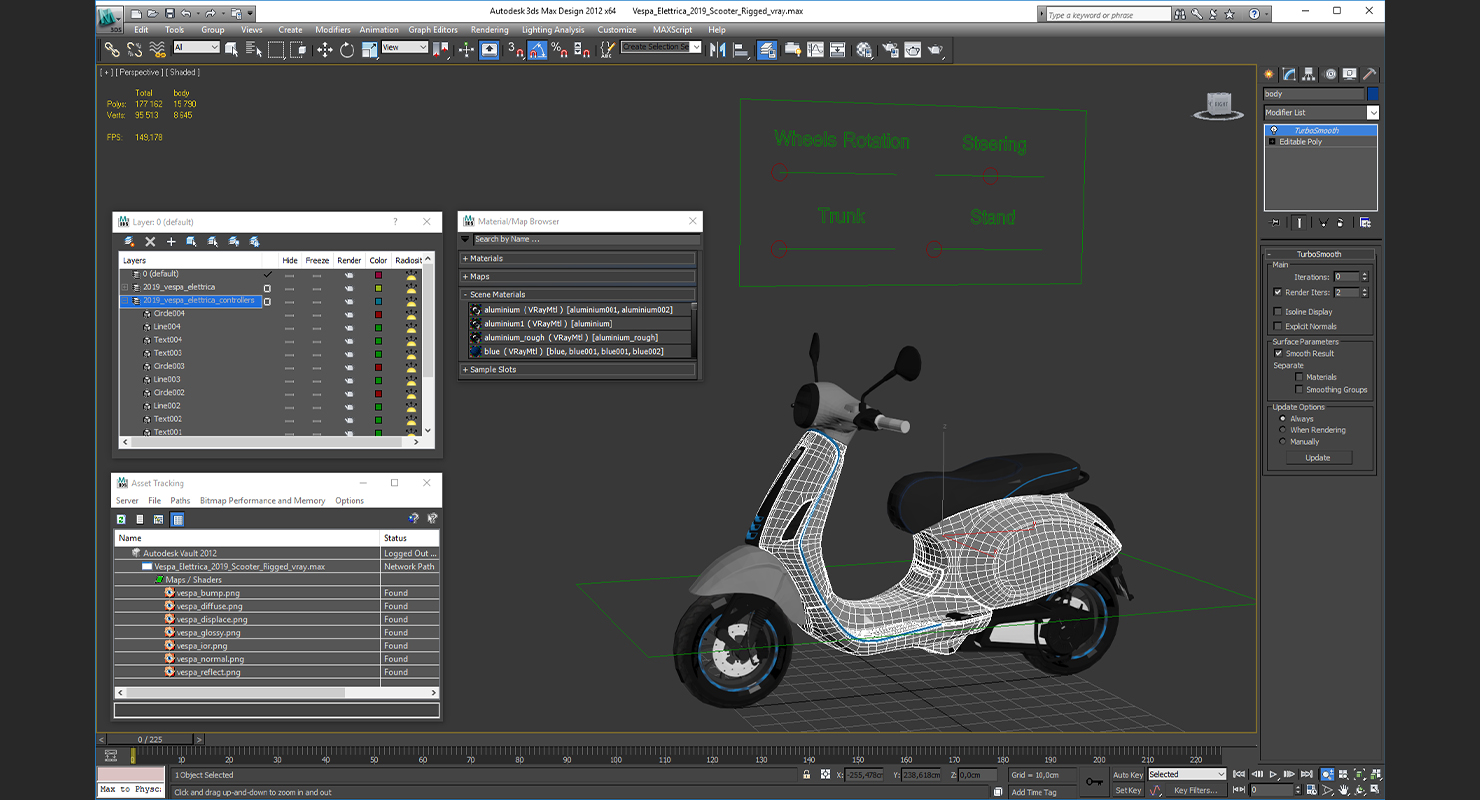Save file from quick access toolbar
Image resolution: width=1480 pixels, height=800 pixels.
coord(170,13)
